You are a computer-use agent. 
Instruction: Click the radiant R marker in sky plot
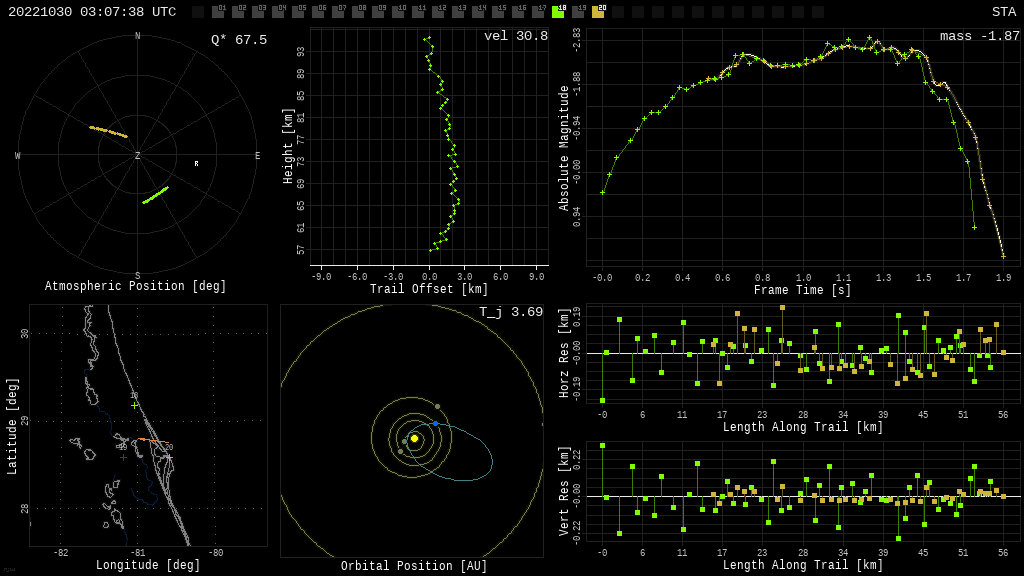pyautogui.click(x=196, y=164)
